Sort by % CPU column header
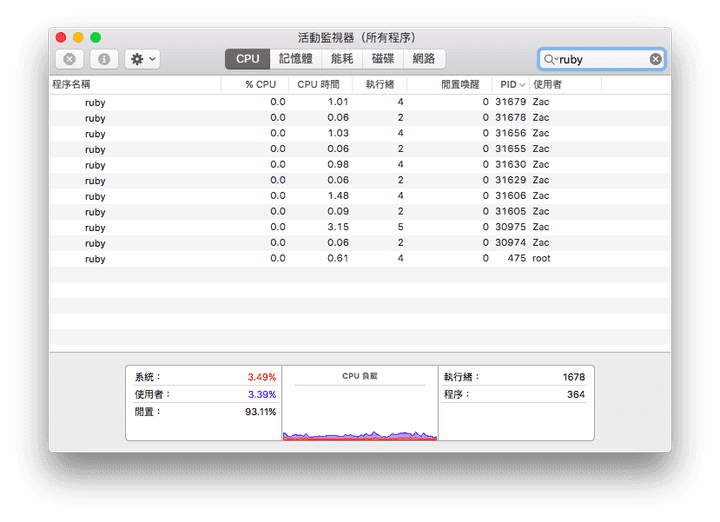 click(260, 85)
